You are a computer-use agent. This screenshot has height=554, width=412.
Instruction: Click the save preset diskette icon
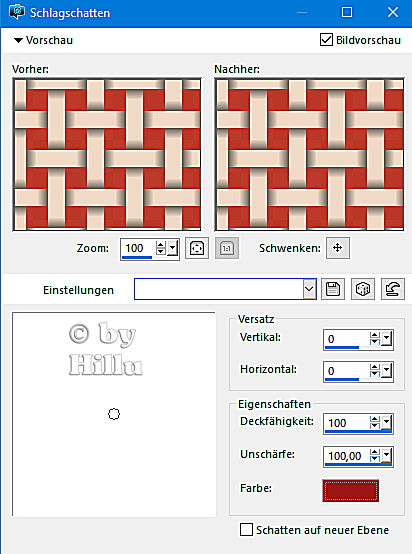pyautogui.click(x=333, y=289)
